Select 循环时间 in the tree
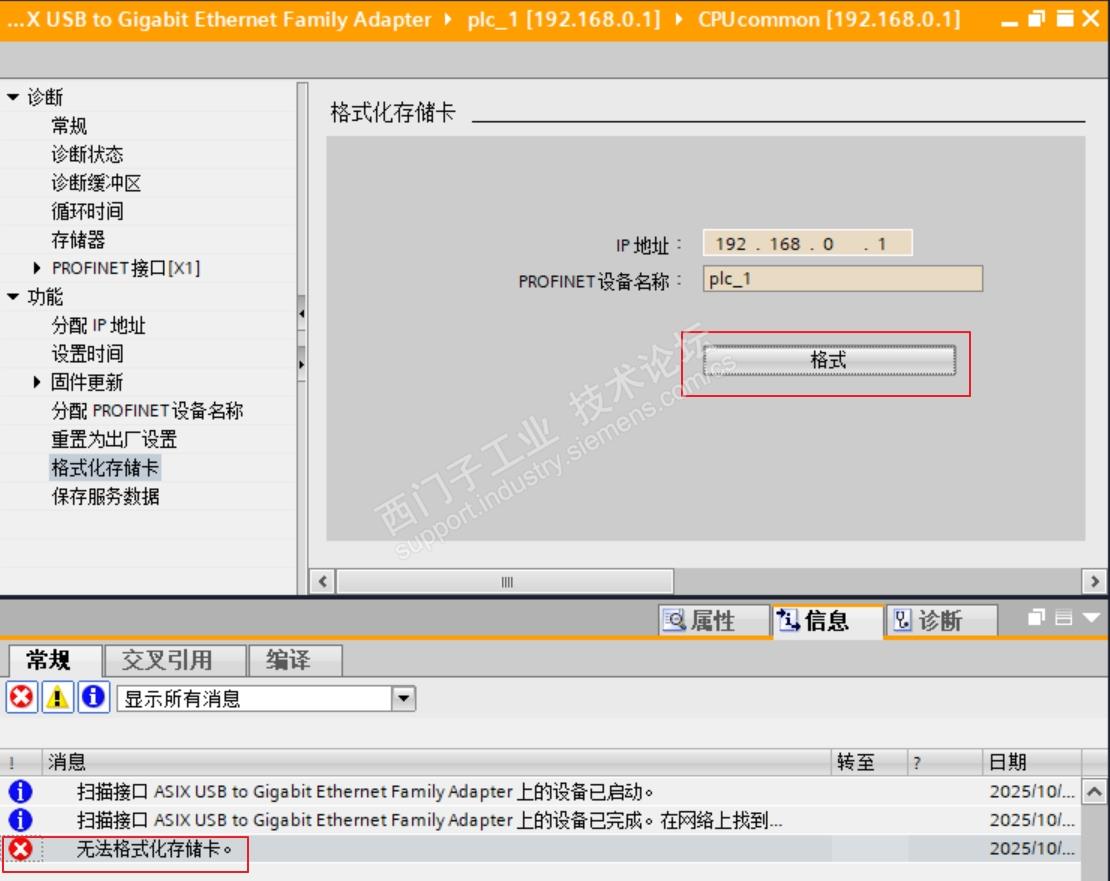The height and width of the screenshot is (881, 1110). coord(87,211)
